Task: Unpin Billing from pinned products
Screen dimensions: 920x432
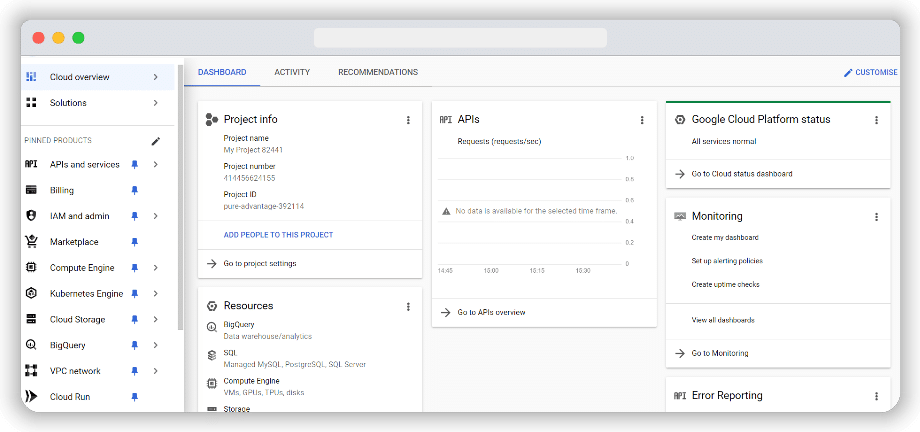Action: (x=134, y=191)
